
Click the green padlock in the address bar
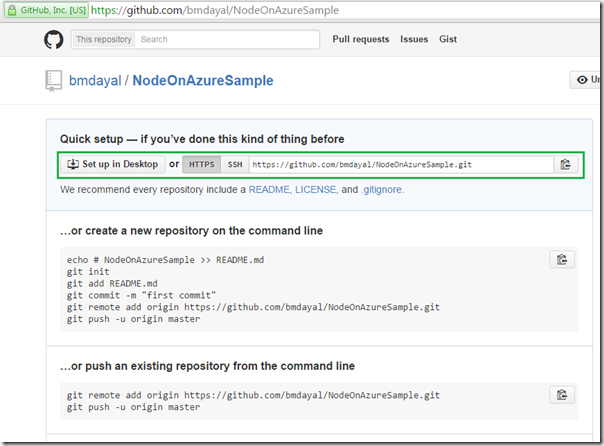point(12,10)
